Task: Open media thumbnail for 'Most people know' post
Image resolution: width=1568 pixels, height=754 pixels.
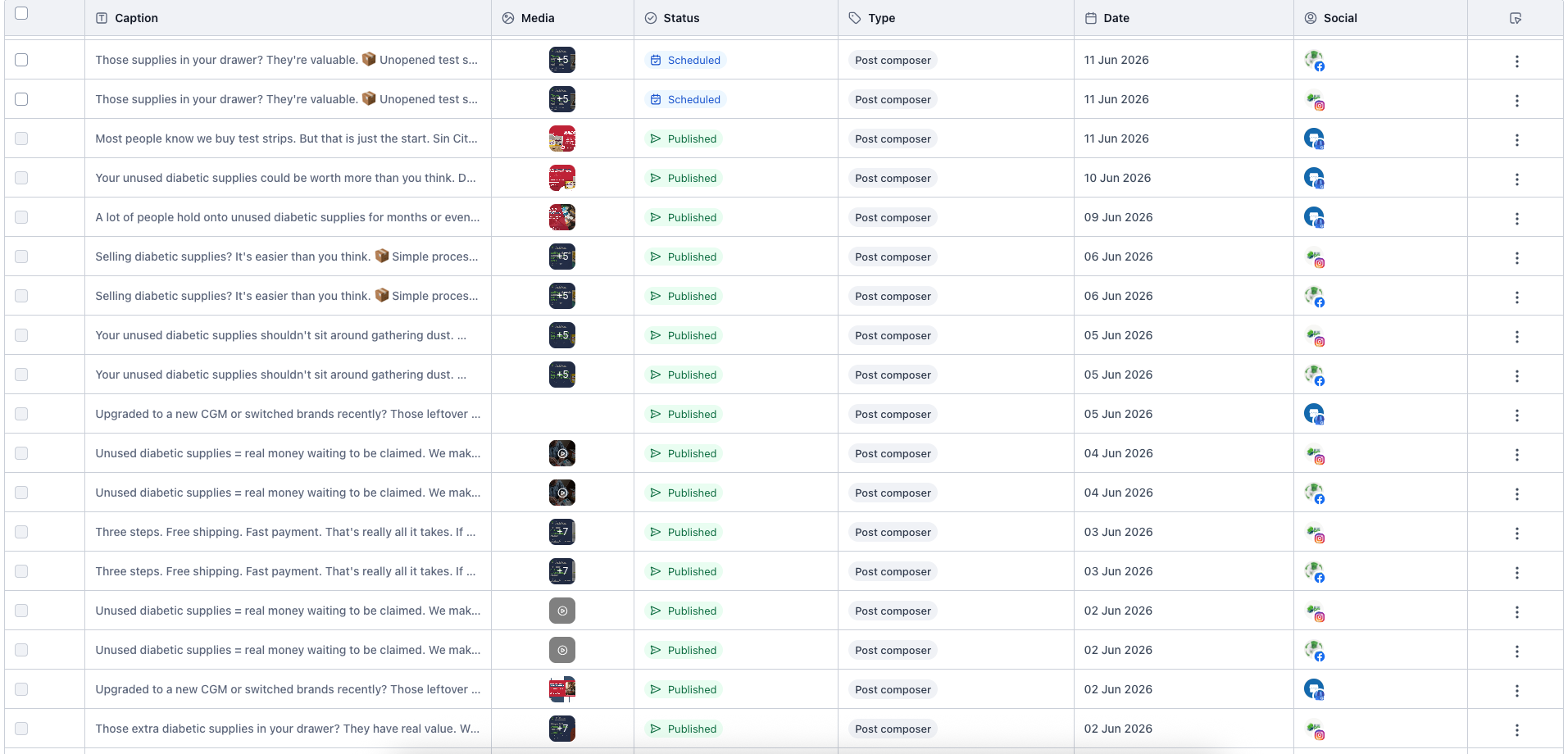Action: coord(562,139)
